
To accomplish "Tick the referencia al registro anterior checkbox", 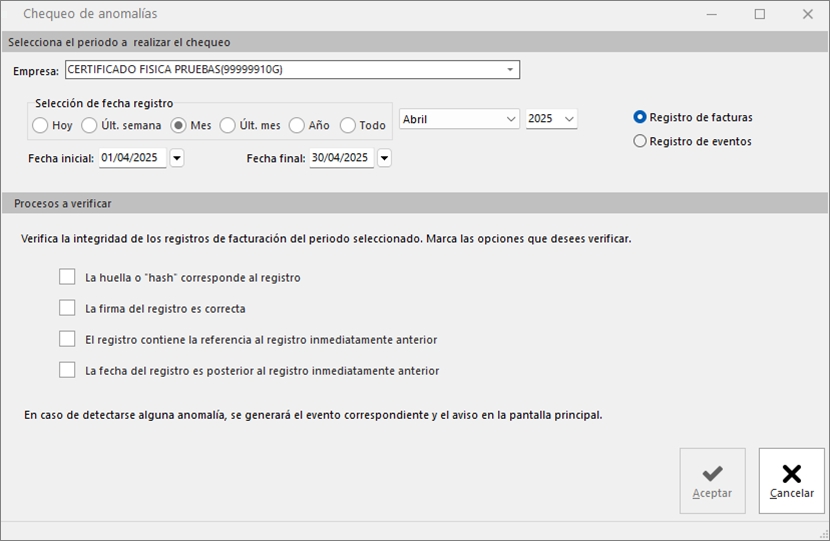I will click(x=67, y=339).
